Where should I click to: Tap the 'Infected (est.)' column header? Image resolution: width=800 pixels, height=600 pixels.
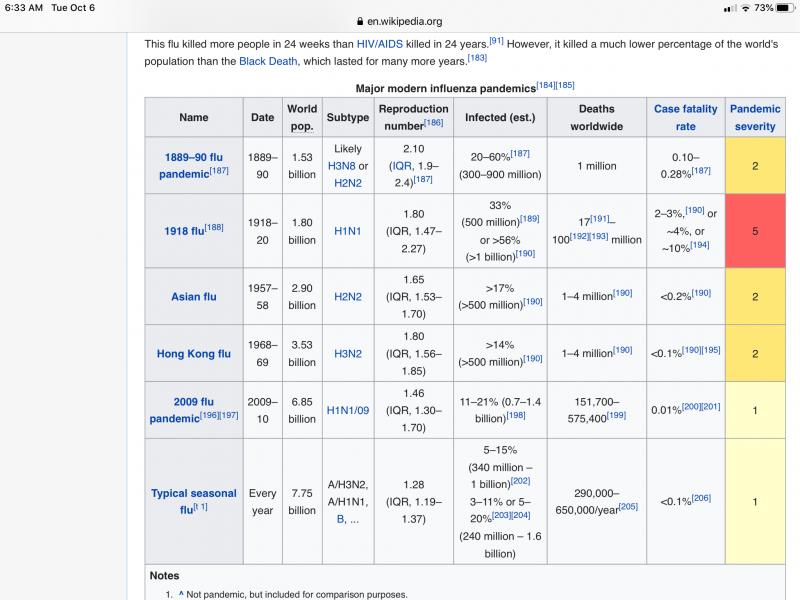tap(499, 117)
